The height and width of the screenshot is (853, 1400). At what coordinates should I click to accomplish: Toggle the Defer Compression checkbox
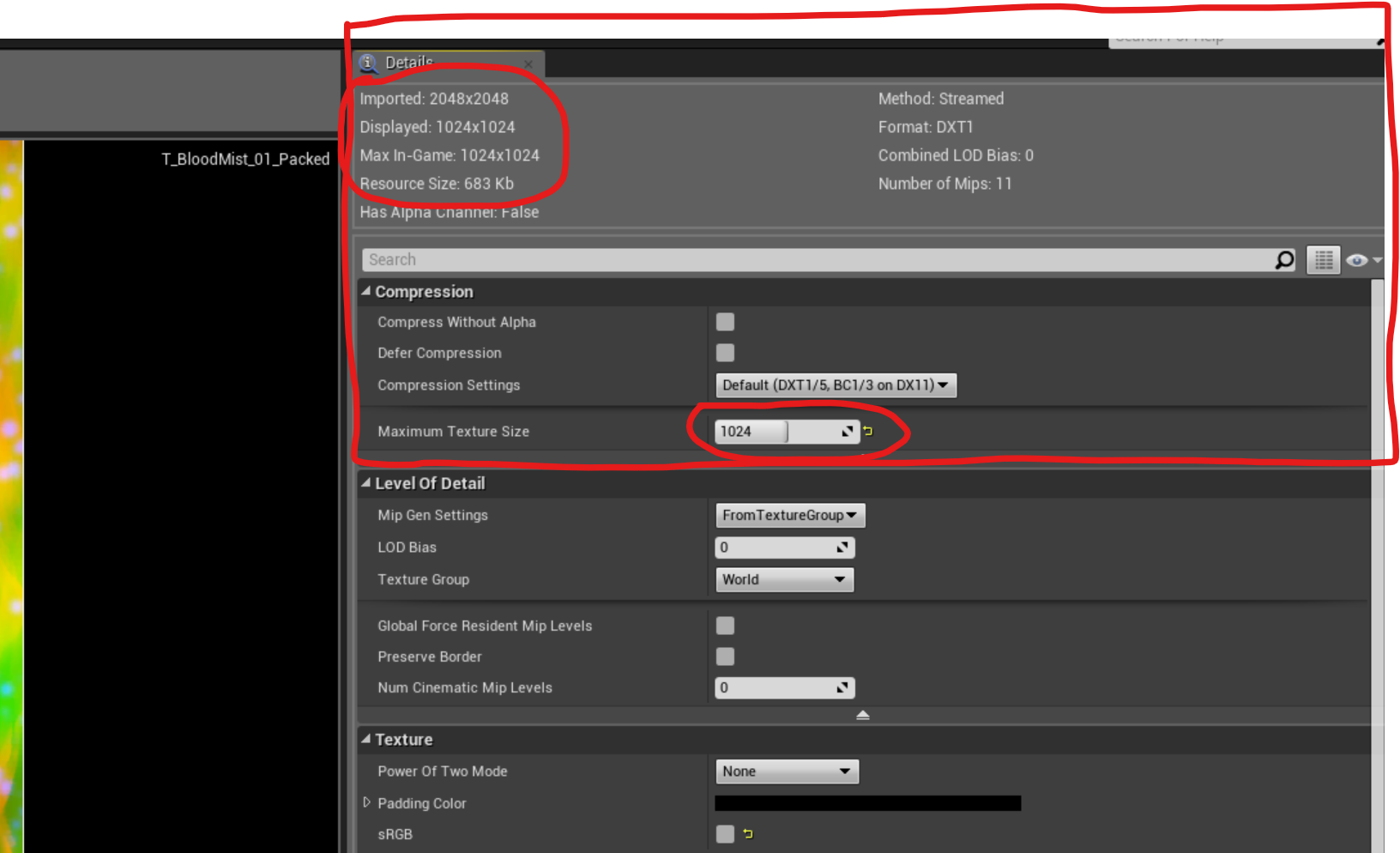pyautogui.click(x=725, y=353)
